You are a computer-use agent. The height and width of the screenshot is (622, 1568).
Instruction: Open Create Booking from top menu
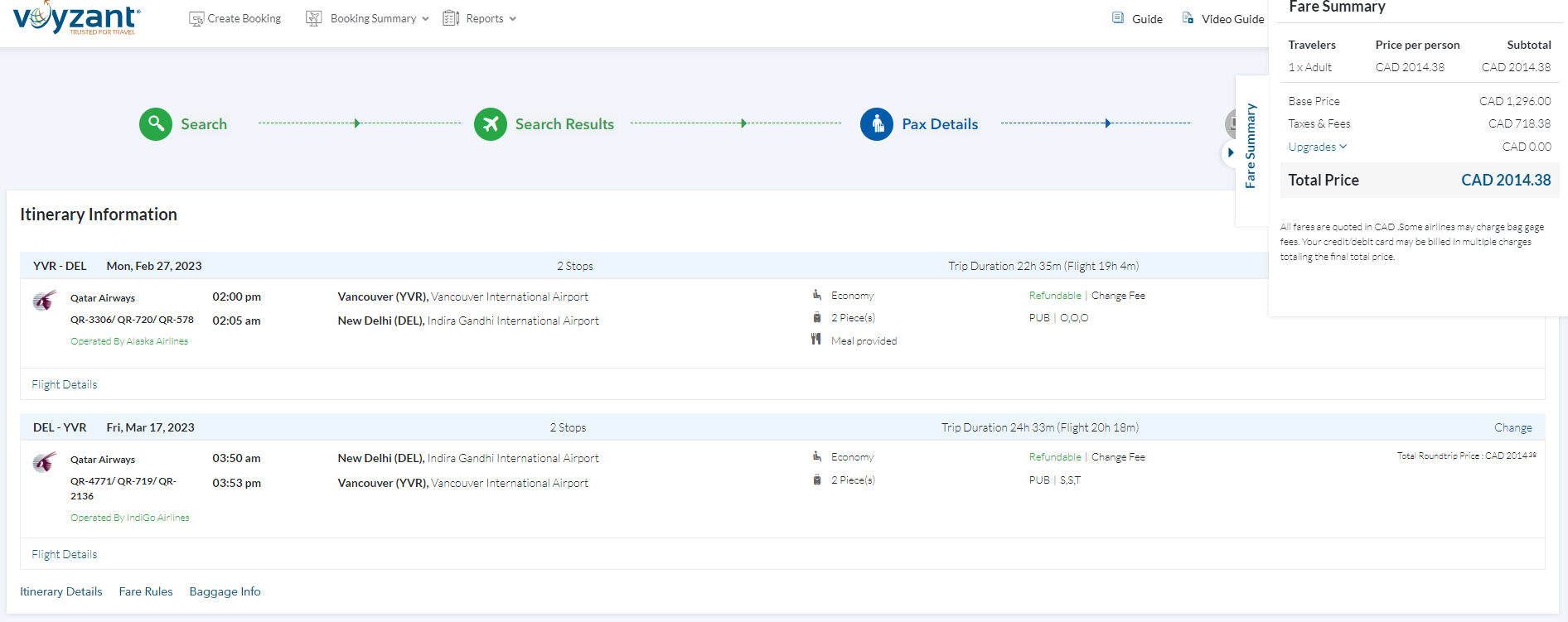click(x=235, y=18)
